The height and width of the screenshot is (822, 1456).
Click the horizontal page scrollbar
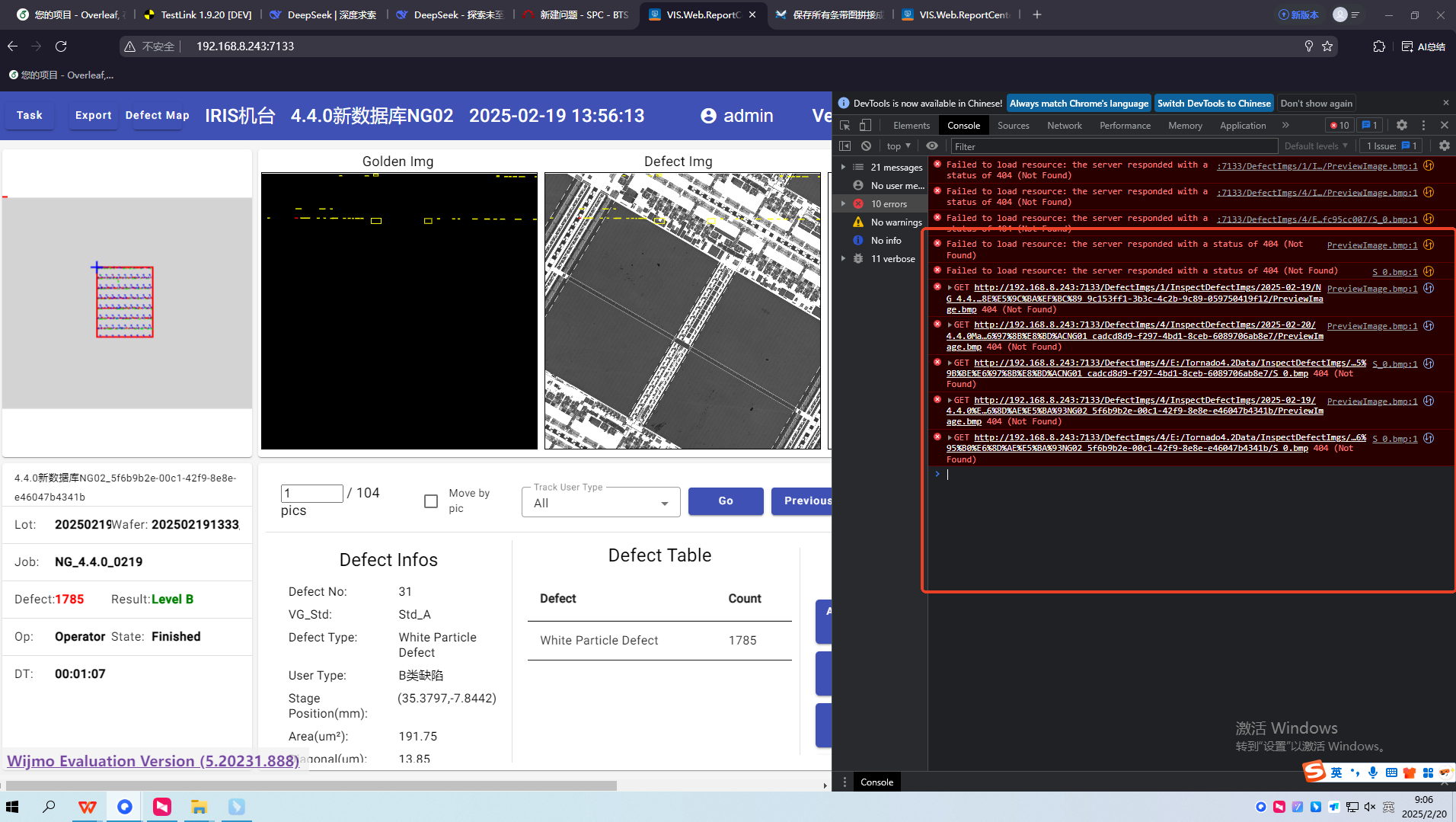pos(311,785)
